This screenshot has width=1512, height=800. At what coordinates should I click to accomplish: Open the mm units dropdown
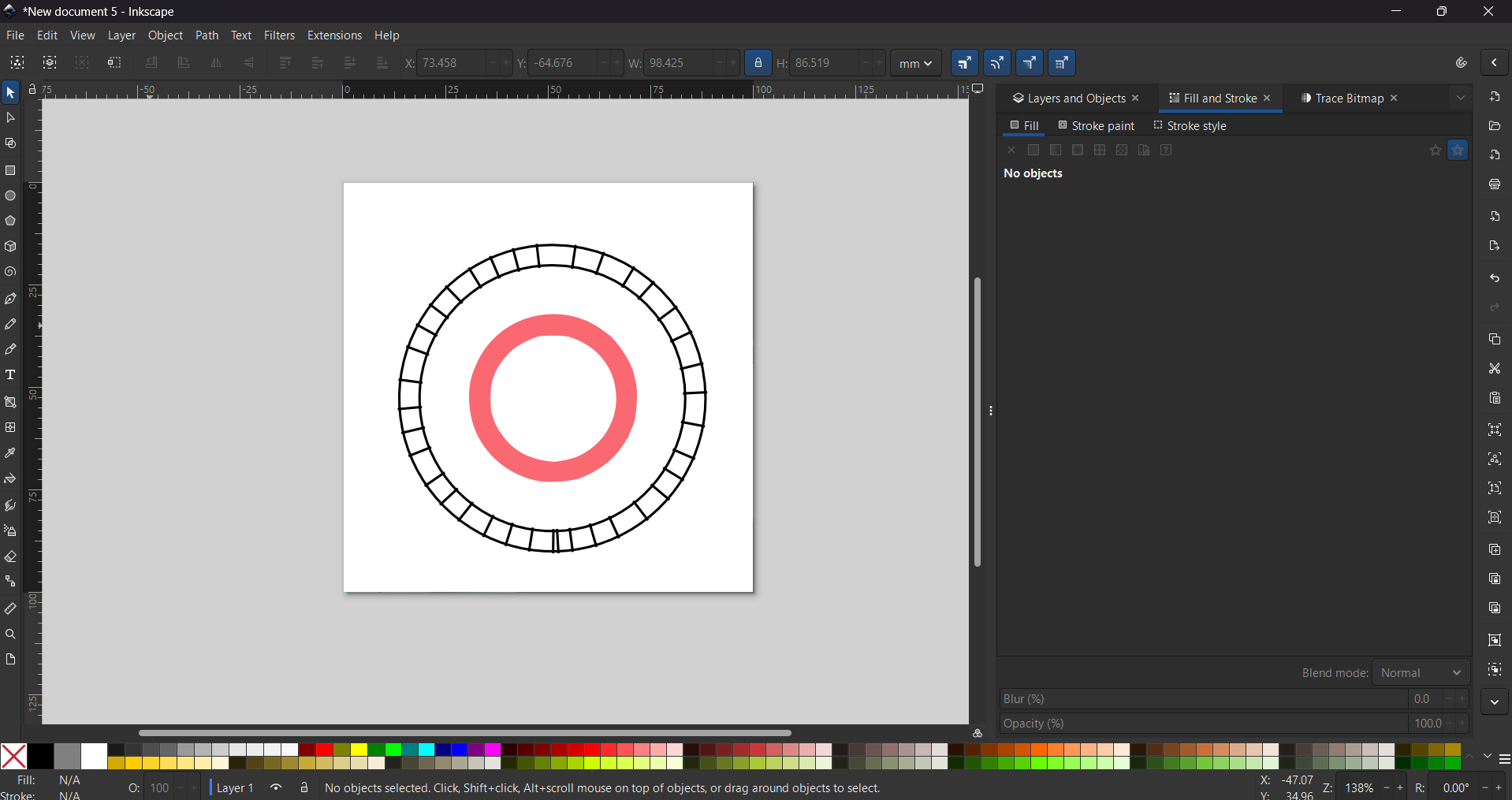click(x=916, y=63)
